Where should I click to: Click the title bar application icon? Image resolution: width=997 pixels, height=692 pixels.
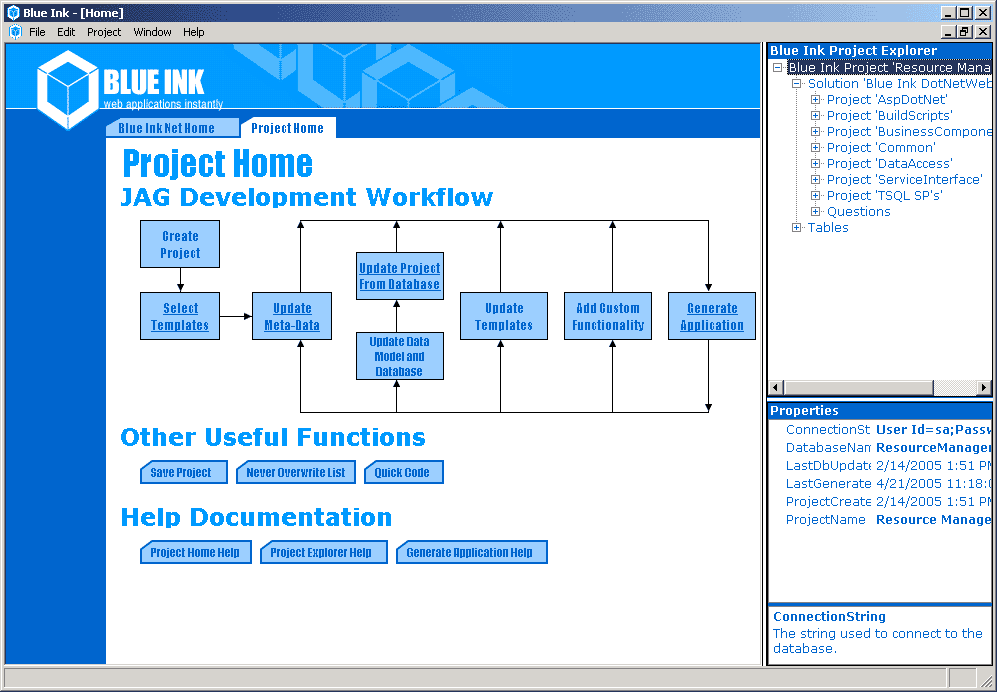tap(12, 12)
